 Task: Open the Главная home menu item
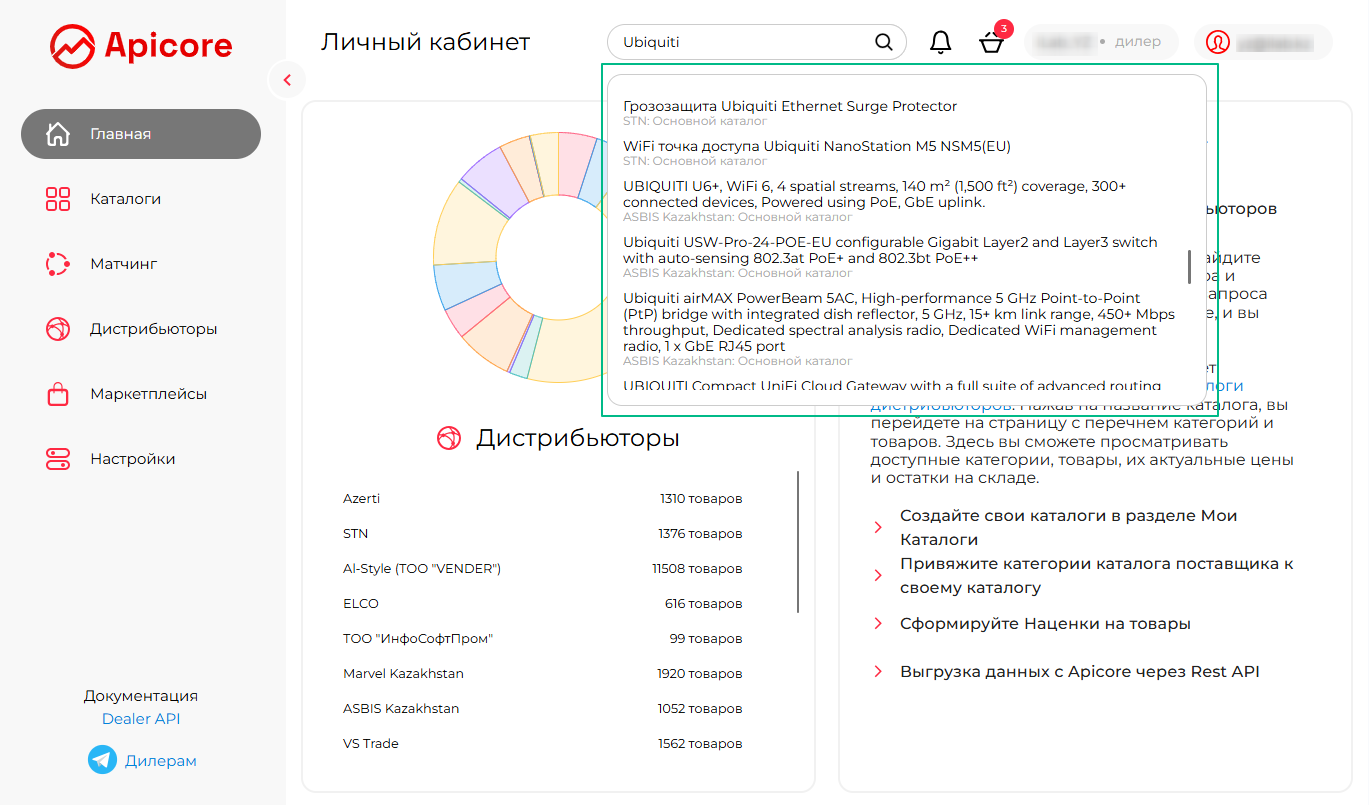click(x=141, y=134)
